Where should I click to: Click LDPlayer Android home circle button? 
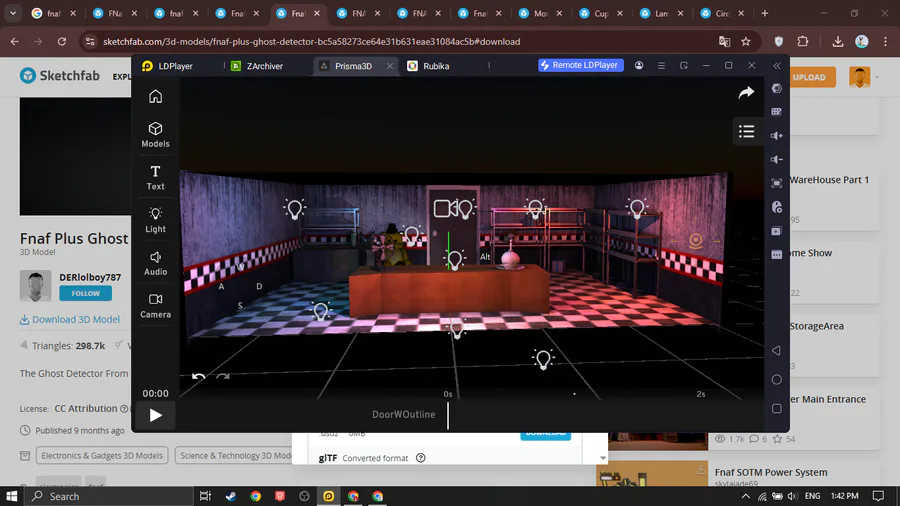pos(777,380)
